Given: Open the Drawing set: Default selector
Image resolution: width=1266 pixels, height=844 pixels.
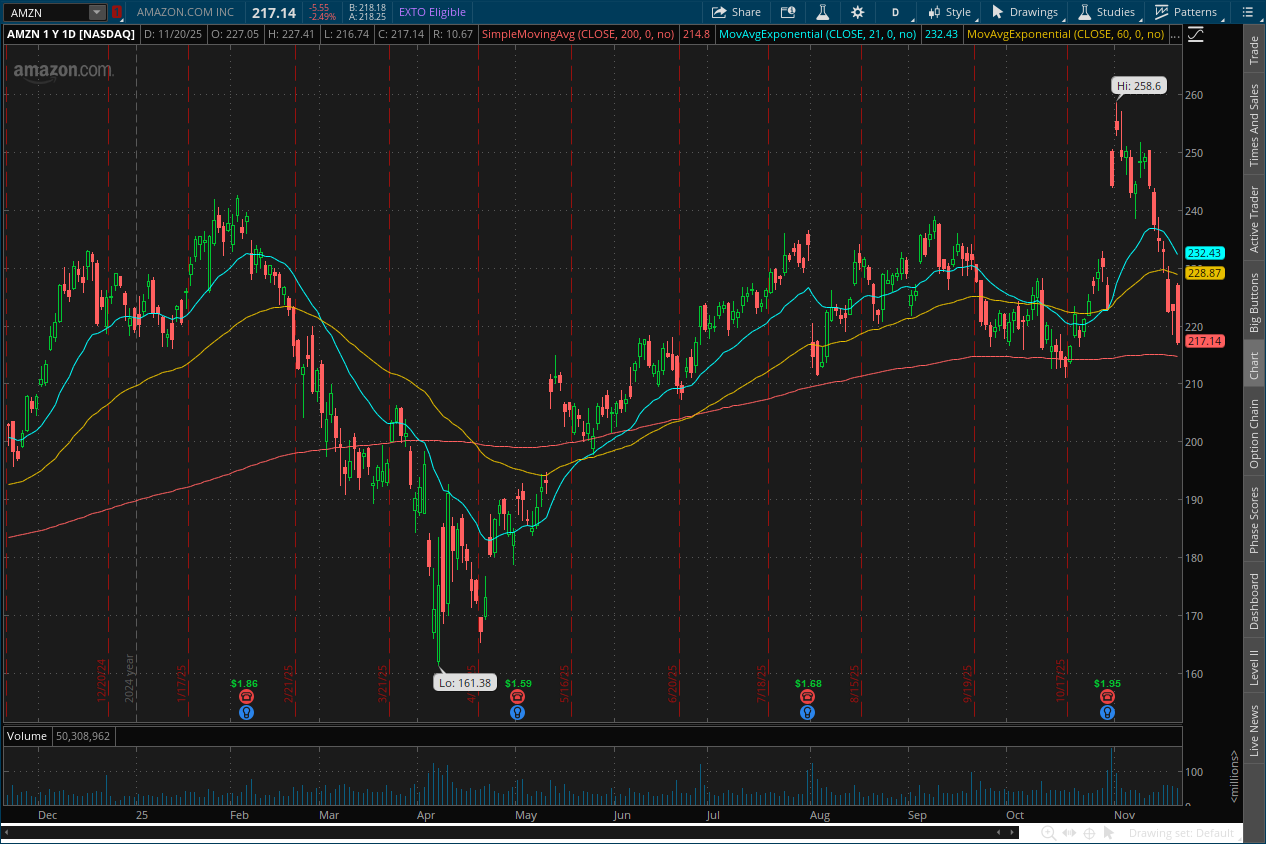Looking at the screenshot, I should [1181, 833].
